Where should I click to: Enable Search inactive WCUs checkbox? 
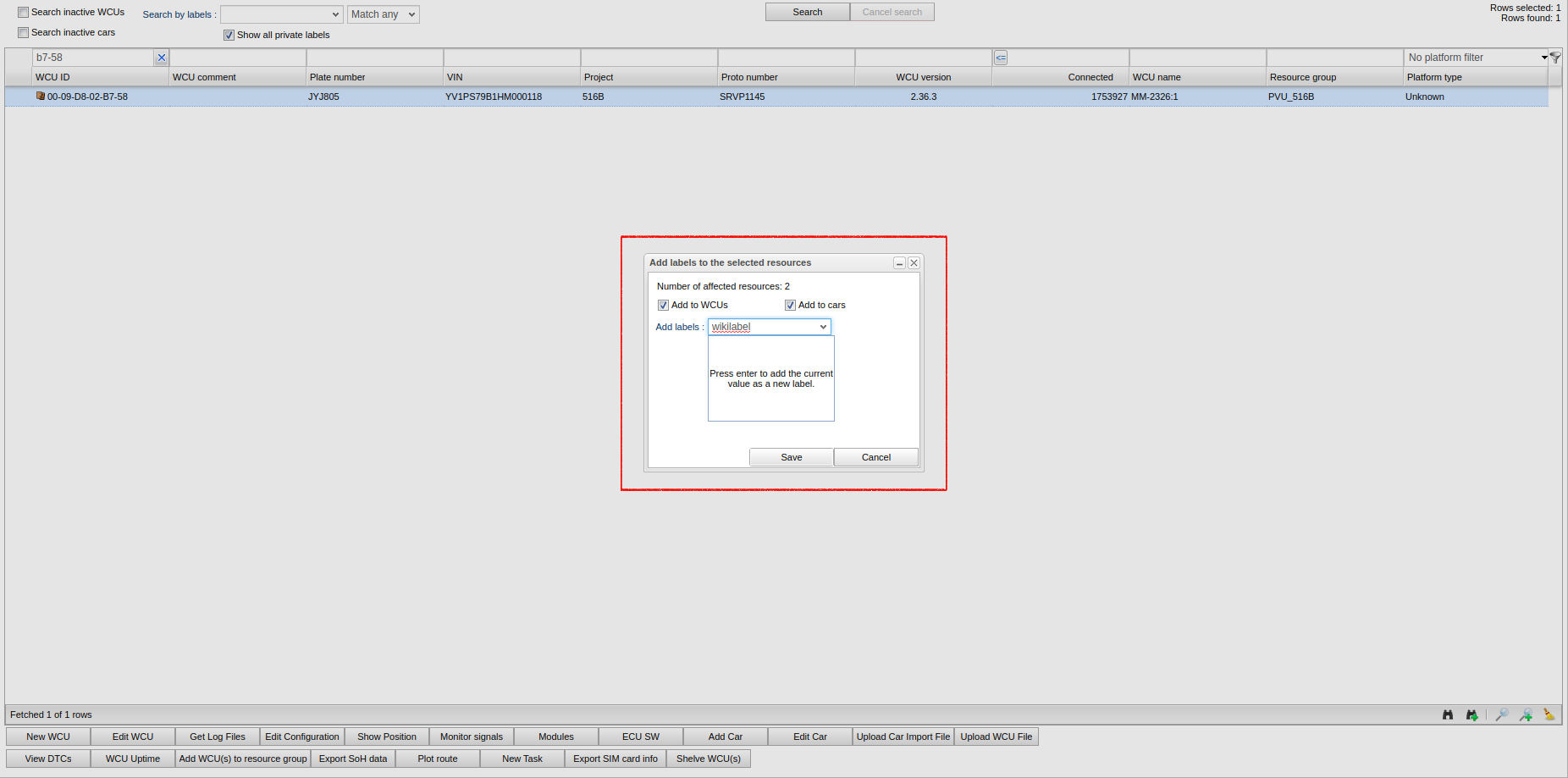pos(24,13)
